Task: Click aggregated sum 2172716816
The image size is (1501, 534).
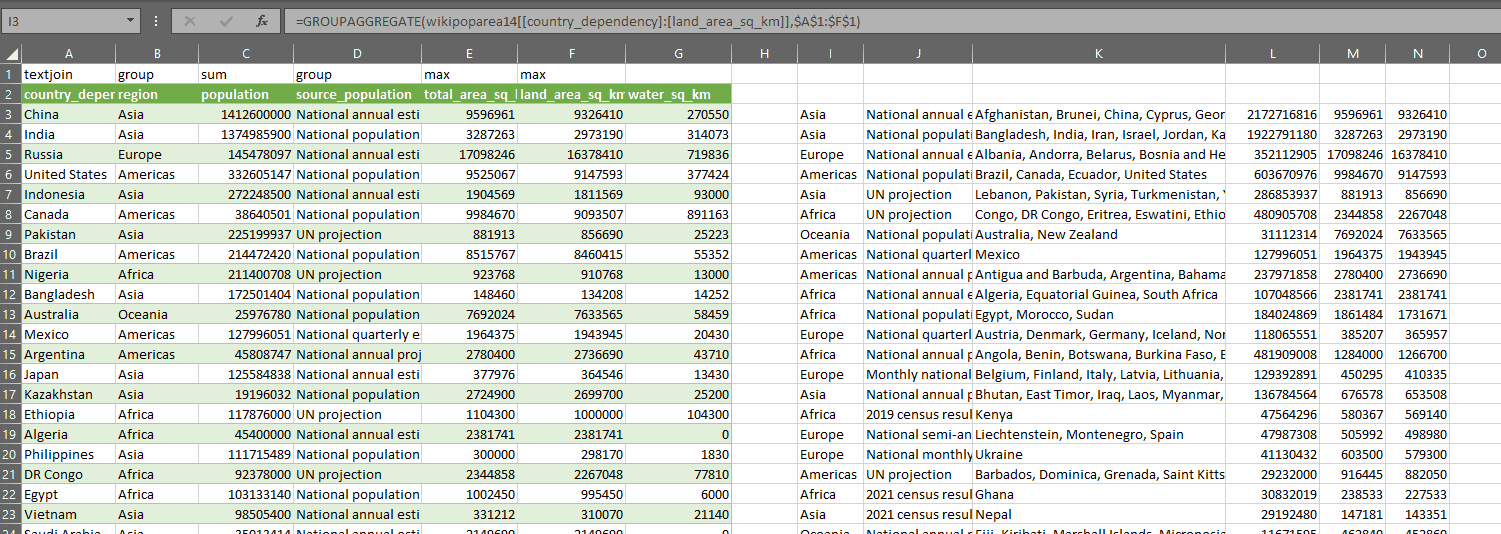Action: 1272,114
